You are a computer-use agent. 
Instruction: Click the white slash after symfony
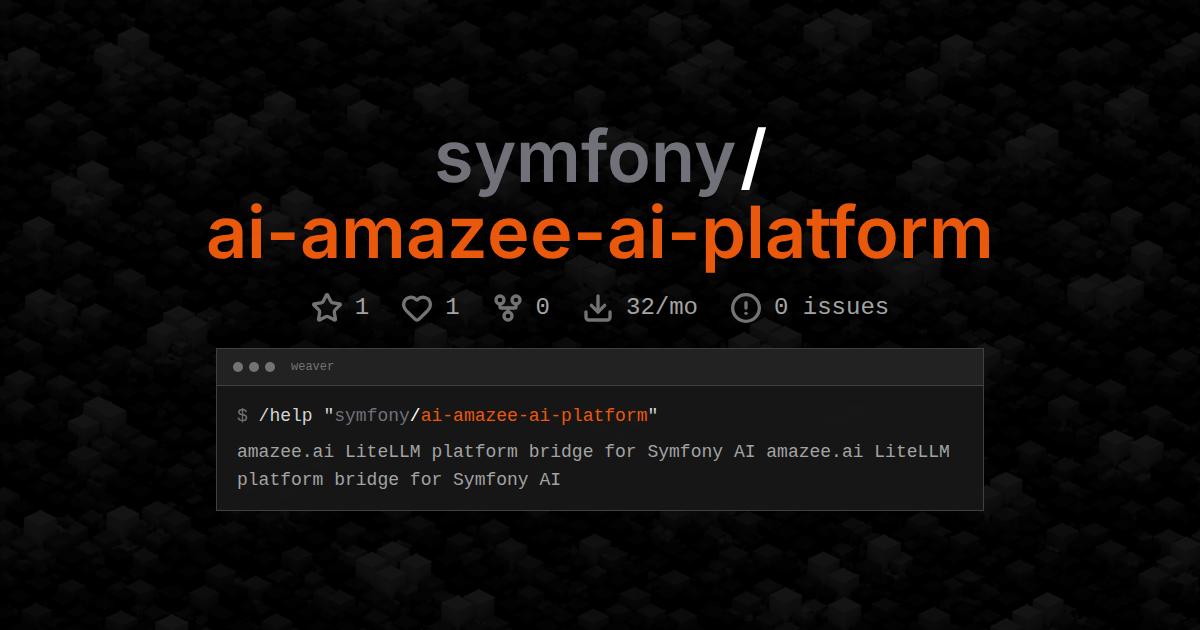click(x=752, y=160)
